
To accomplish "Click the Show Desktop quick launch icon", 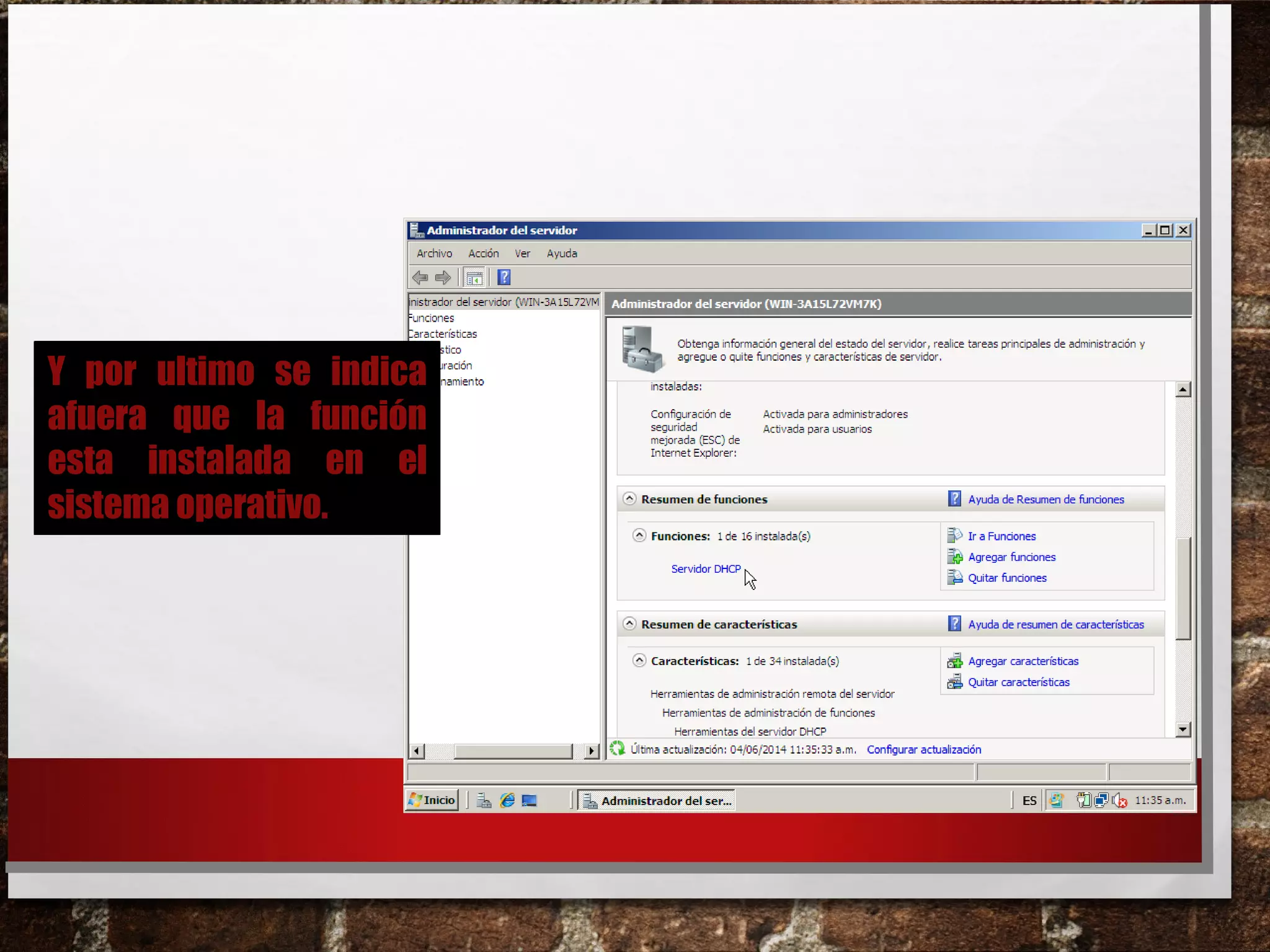I will click(x=530, y=801).
